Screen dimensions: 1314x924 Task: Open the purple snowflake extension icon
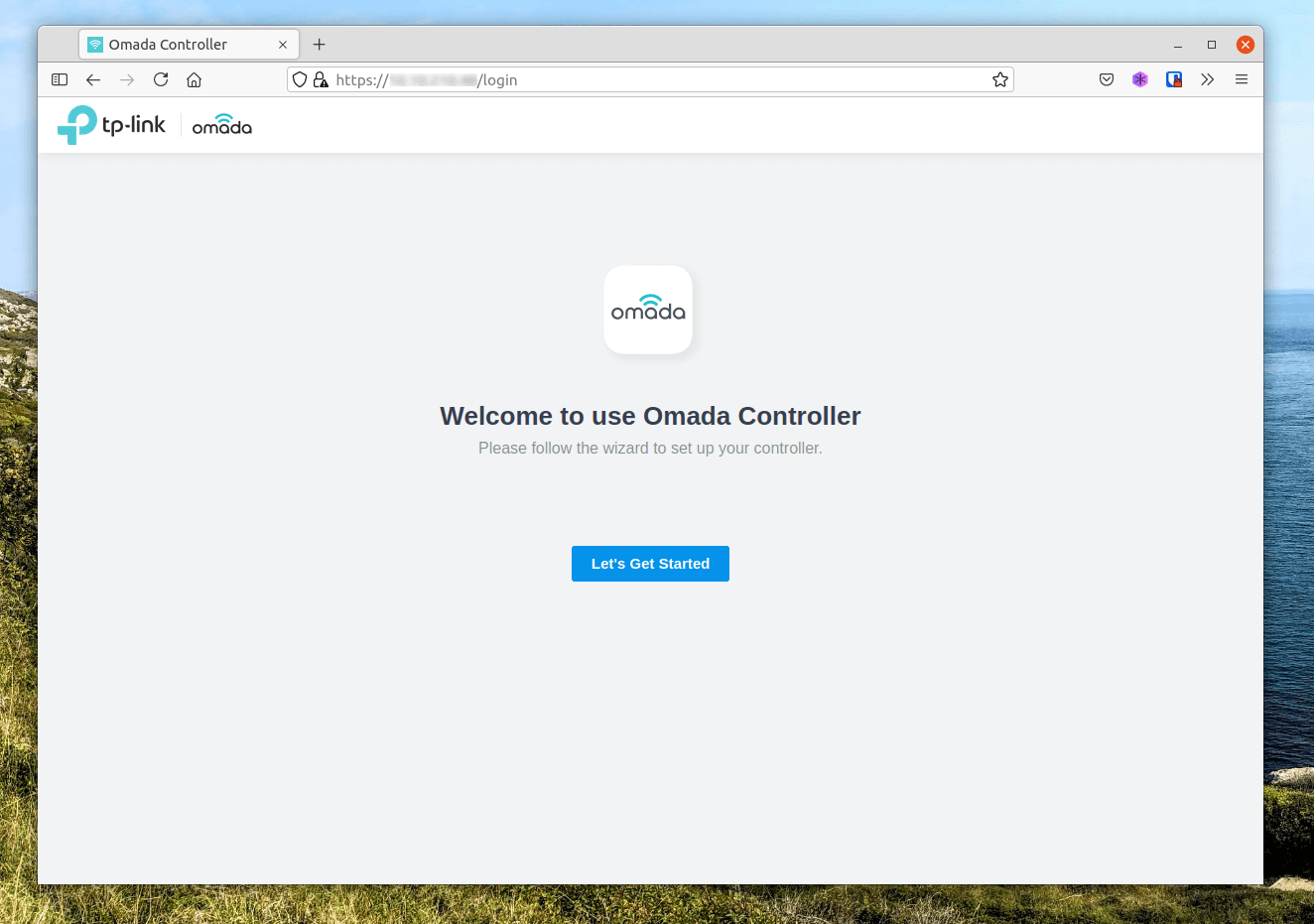click(x=1140, y=79)
